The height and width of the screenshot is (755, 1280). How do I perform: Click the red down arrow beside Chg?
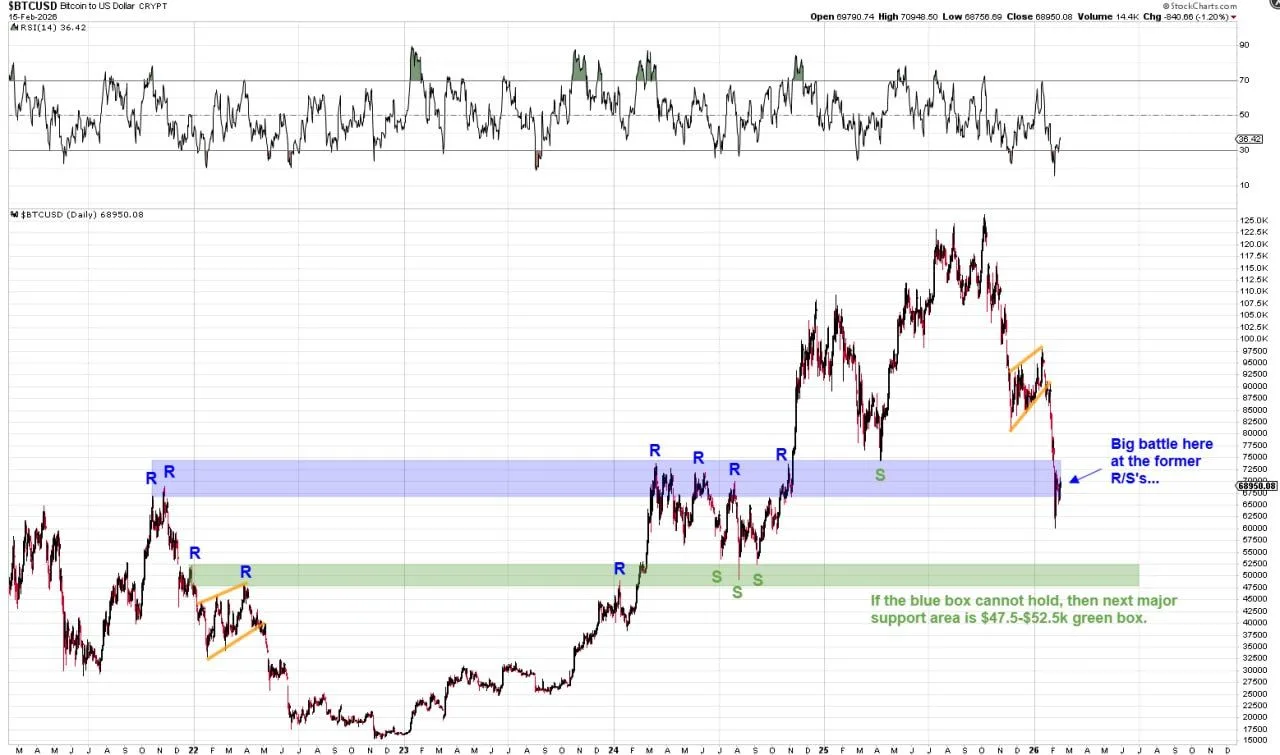[1234, 16]
